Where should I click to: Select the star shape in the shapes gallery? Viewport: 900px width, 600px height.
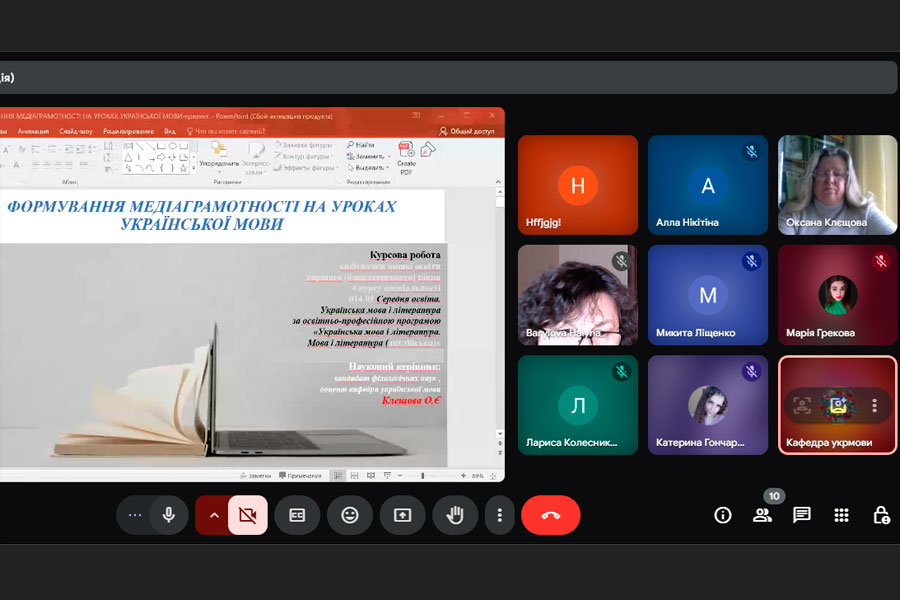(184, 168)
